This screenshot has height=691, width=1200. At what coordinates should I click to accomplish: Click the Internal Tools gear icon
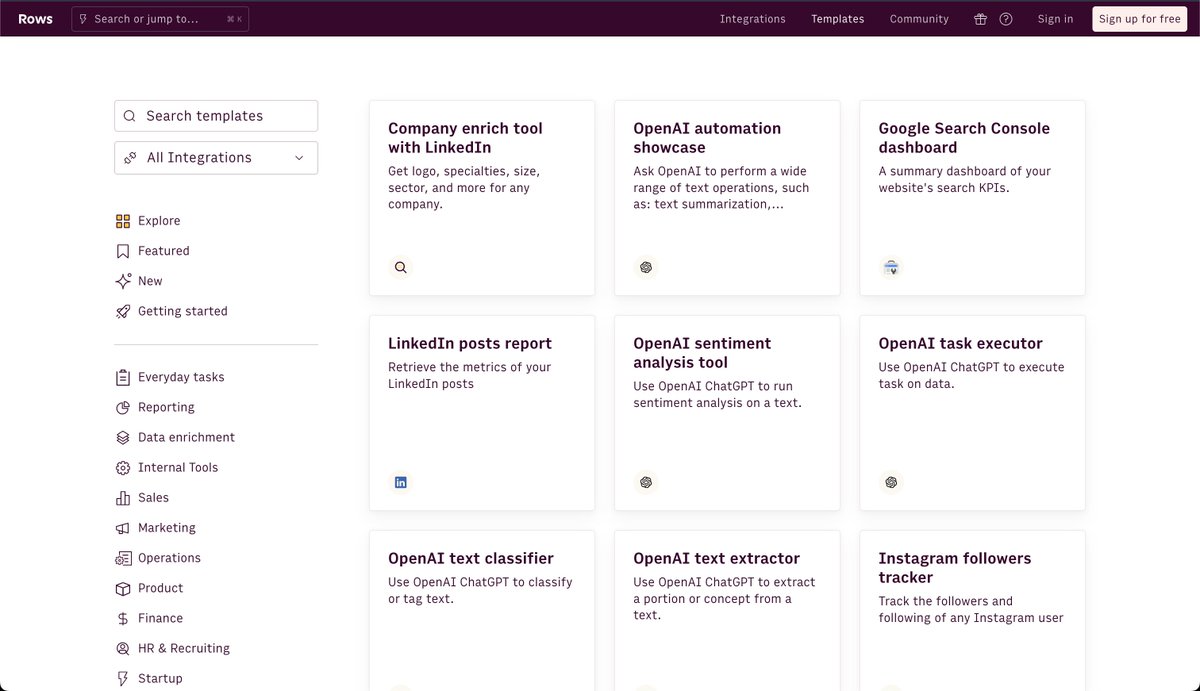pos(123,467)
